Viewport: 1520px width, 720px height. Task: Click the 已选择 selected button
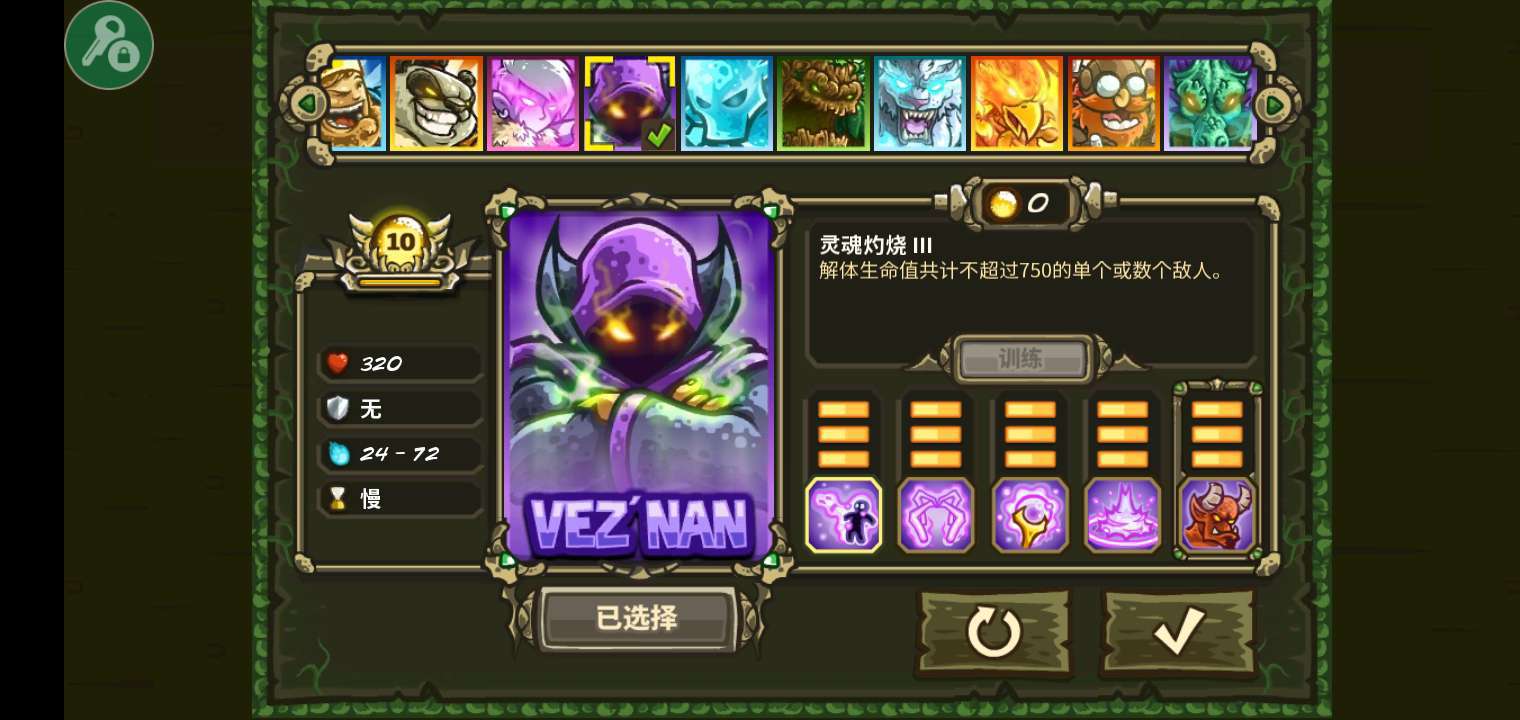coord(637,618)
